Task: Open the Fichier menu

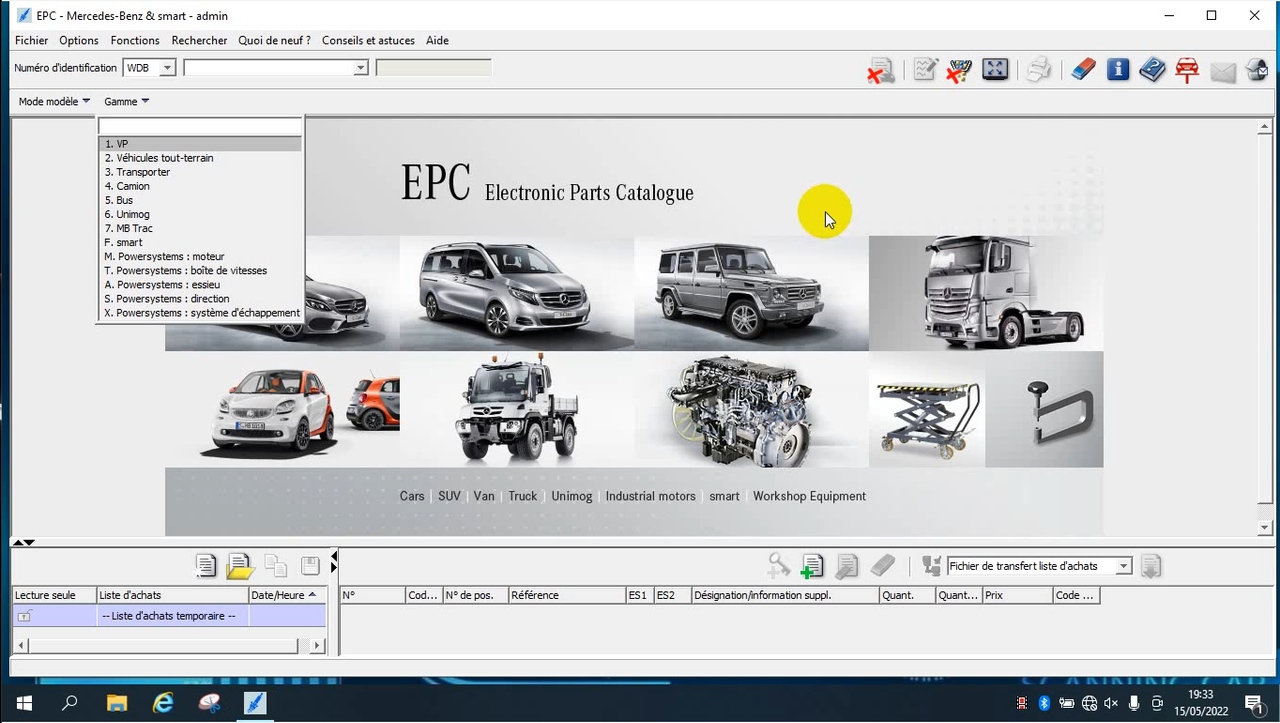Action: (x=32, y=40)
